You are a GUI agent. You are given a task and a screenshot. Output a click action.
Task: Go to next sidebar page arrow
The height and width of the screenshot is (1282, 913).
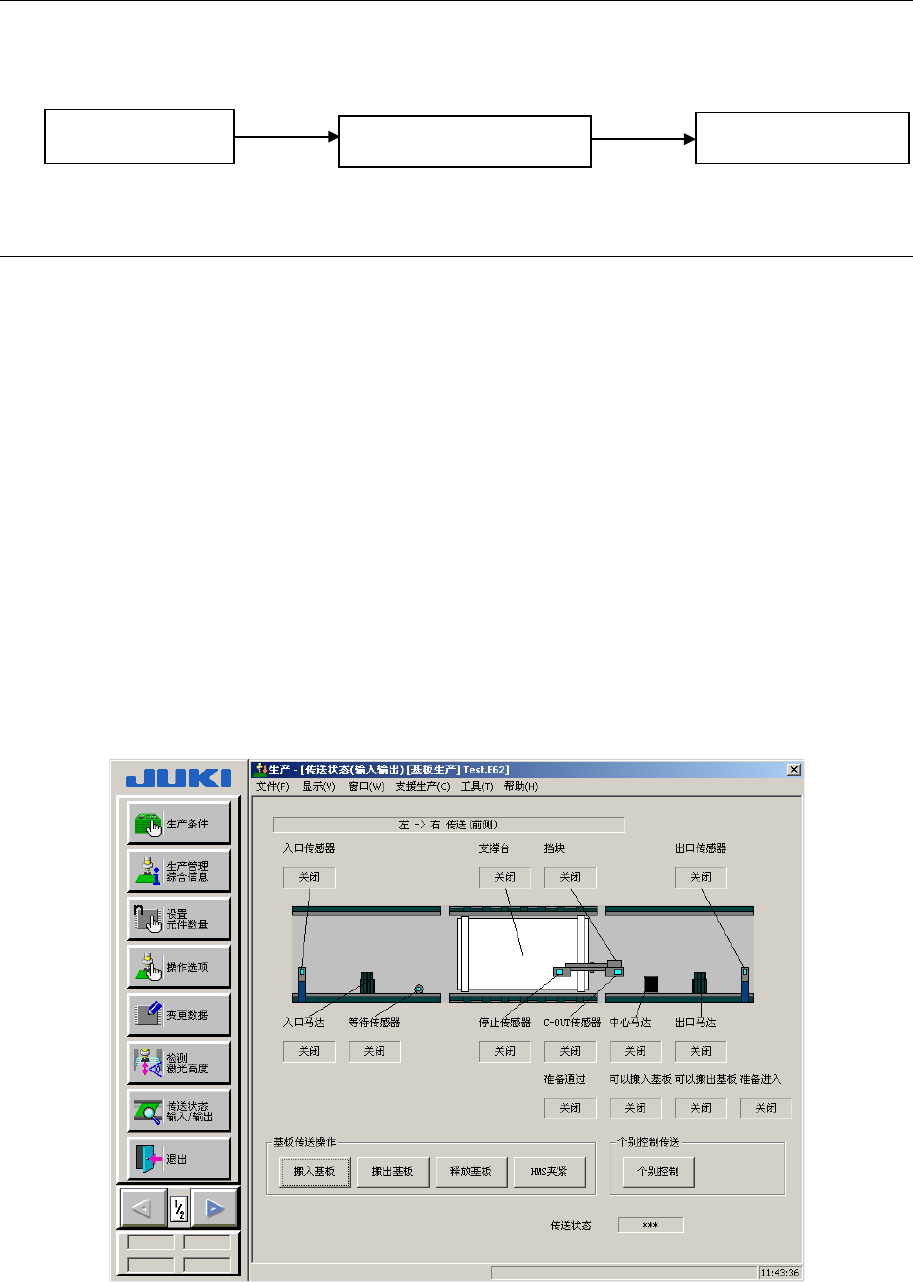(x=215, y=1208)
